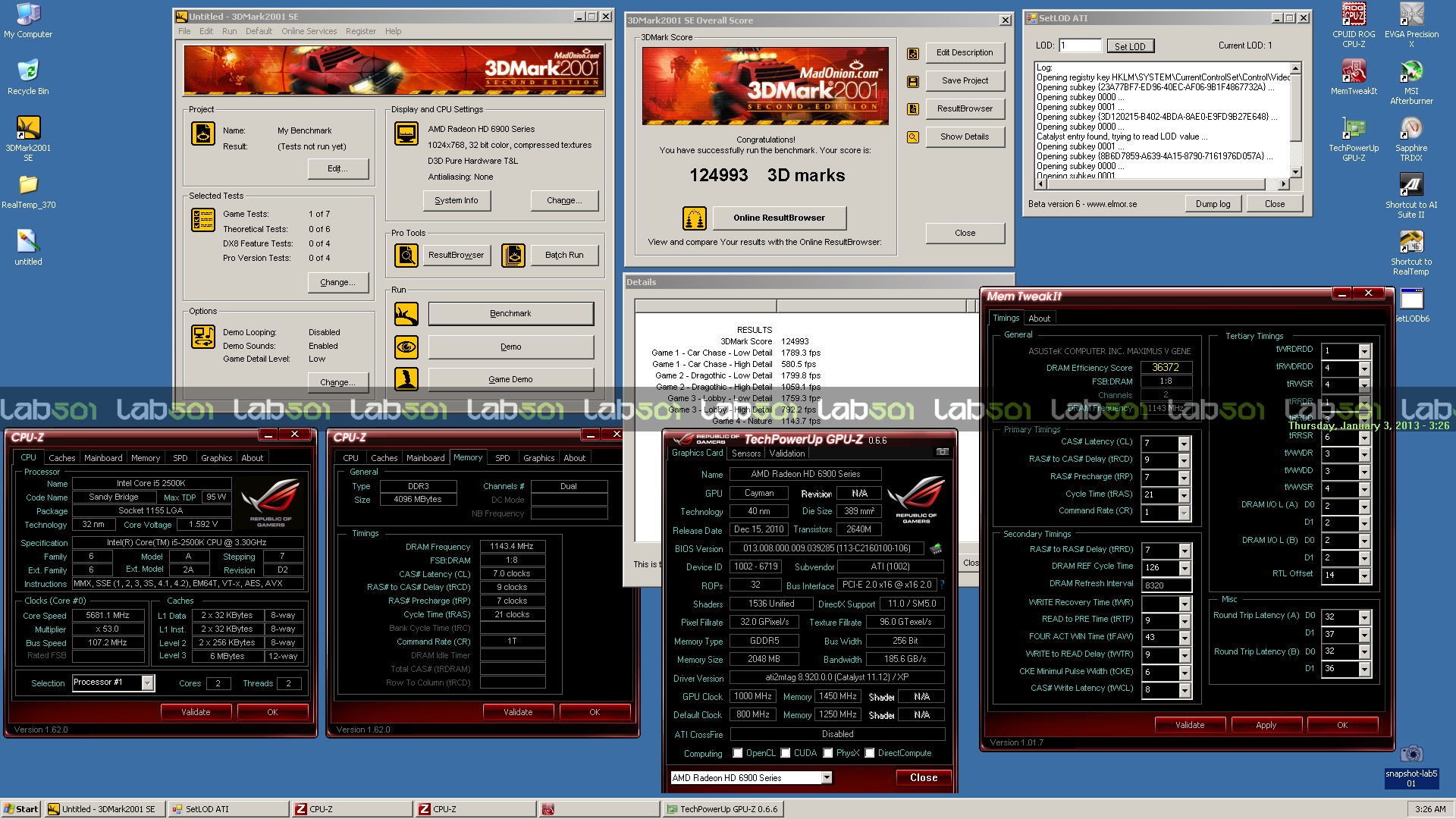Expand the GPU selection dropdown in GPU-Z

tap(827, 777)
